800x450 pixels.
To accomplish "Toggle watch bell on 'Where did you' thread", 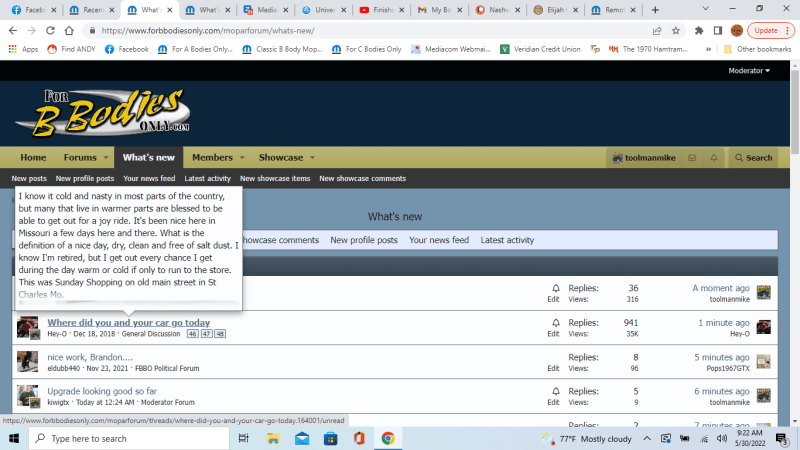I will coord(556,322).
